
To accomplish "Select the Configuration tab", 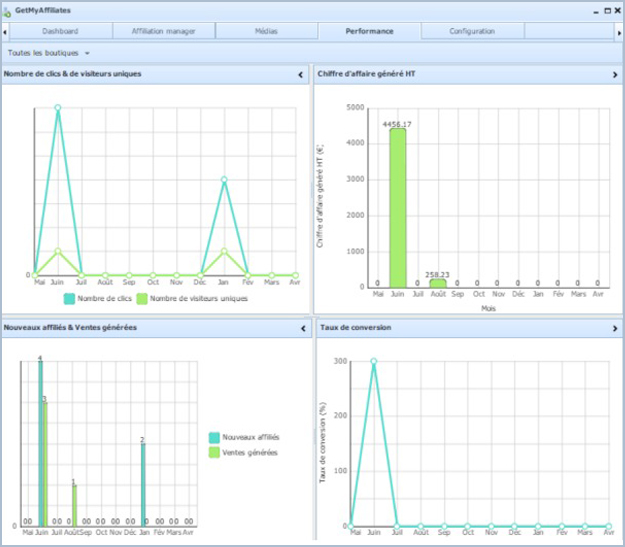I will click(x=471, y=31).
